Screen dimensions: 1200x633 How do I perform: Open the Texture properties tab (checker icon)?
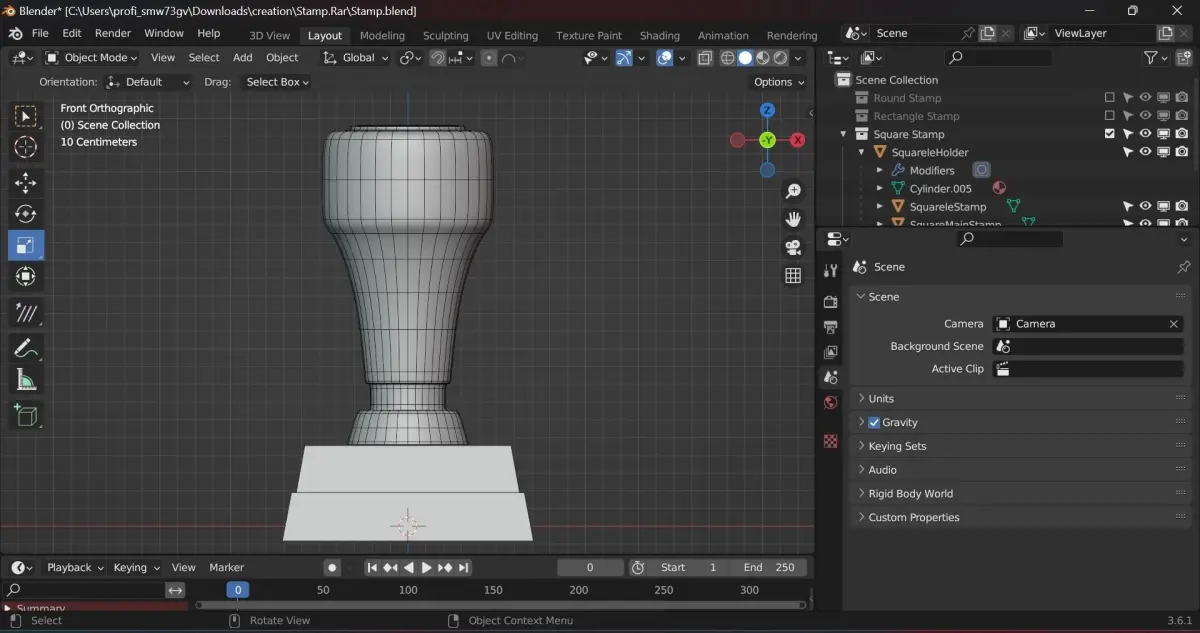pyautogui.click(x=830, y=441)
